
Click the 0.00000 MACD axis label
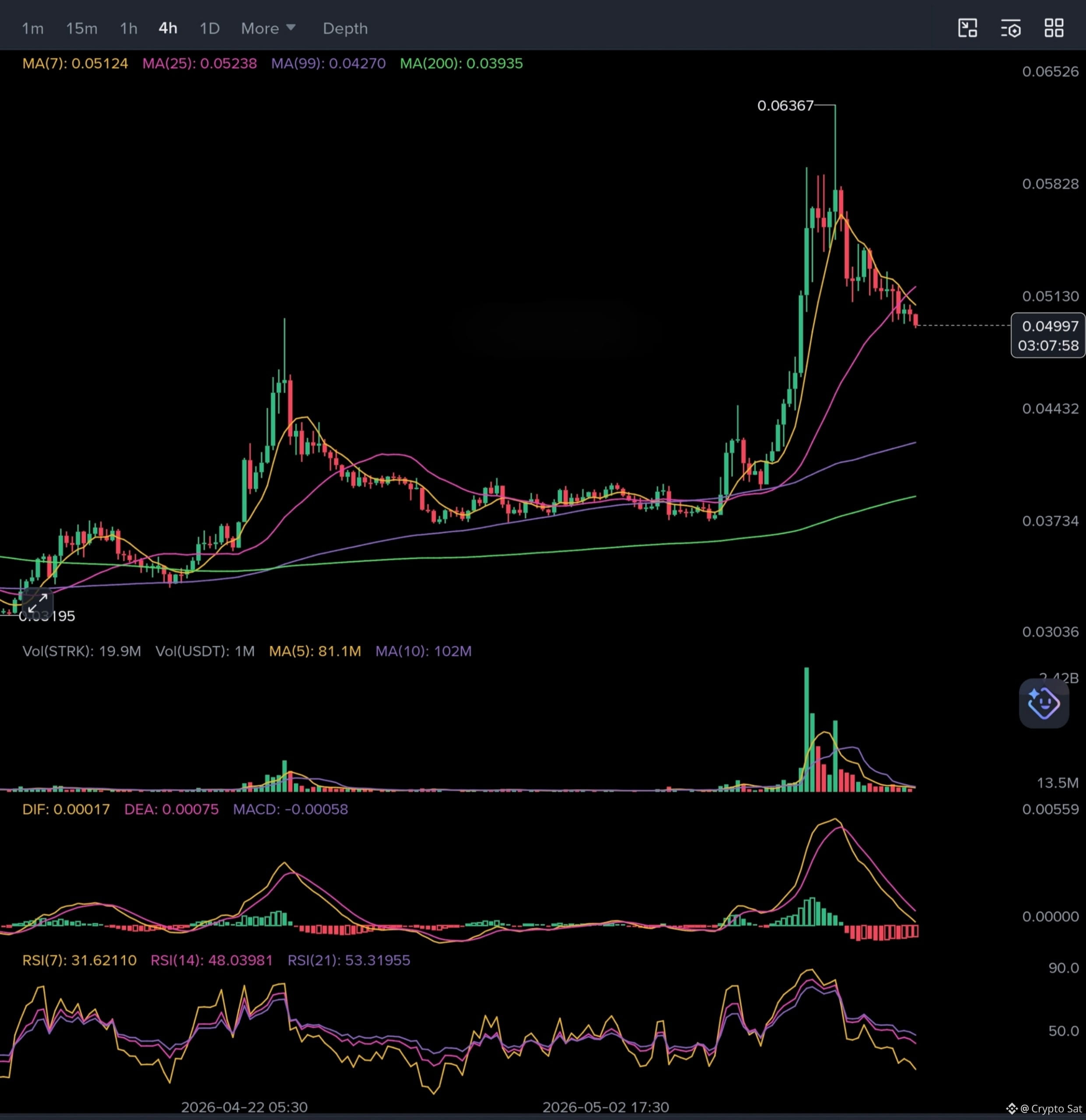tap(1050, 917)
